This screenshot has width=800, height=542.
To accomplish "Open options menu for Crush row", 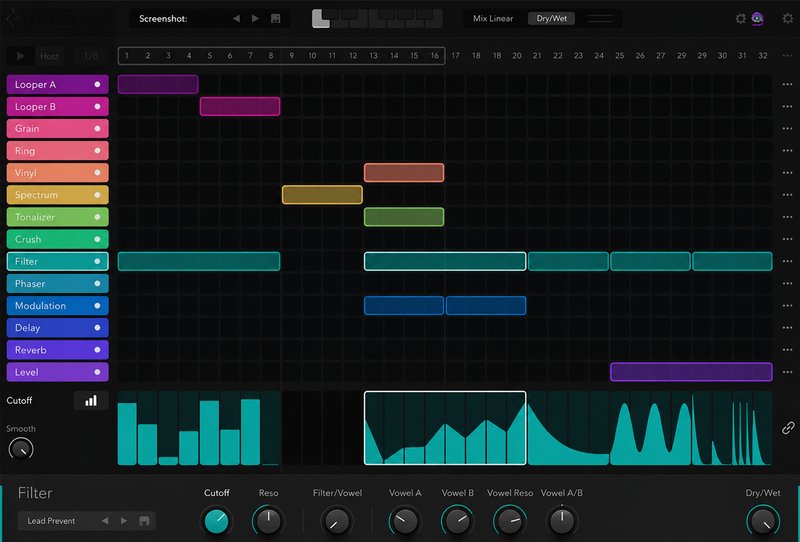I will [x=787, y=239].
